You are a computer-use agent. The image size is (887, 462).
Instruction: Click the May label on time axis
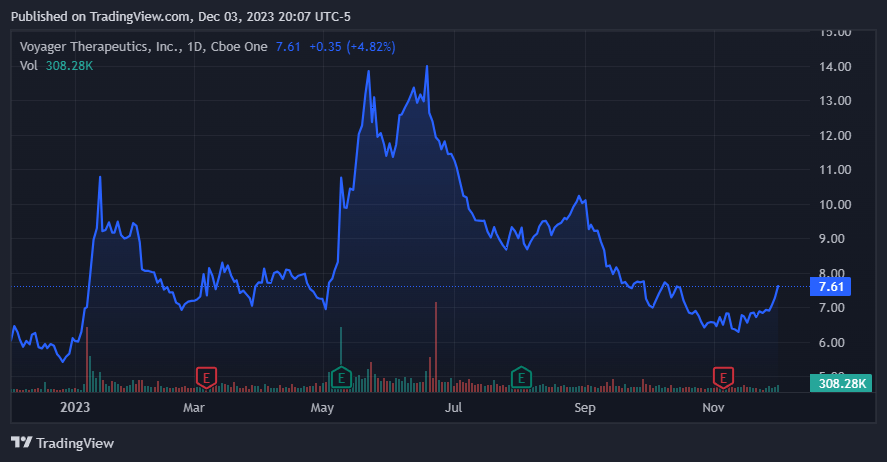click(x=322, y=408)
